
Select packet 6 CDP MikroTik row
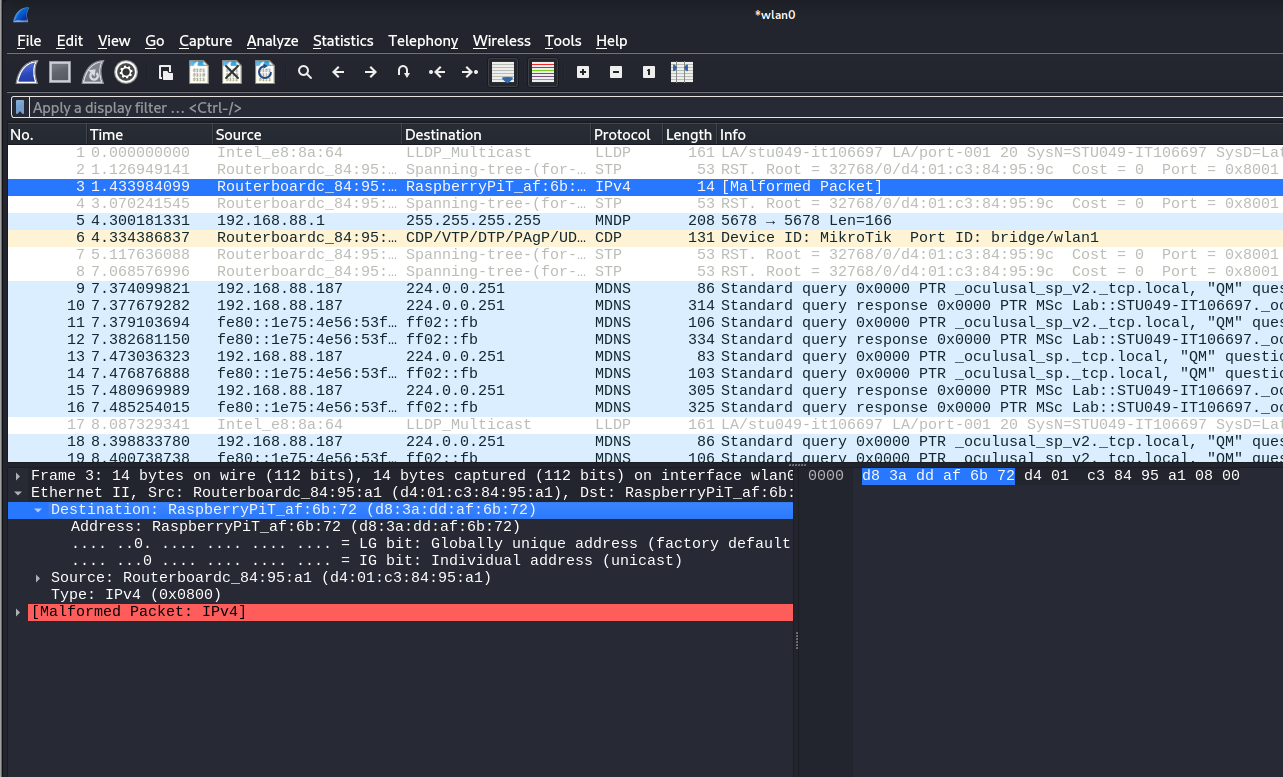(644, 238)
